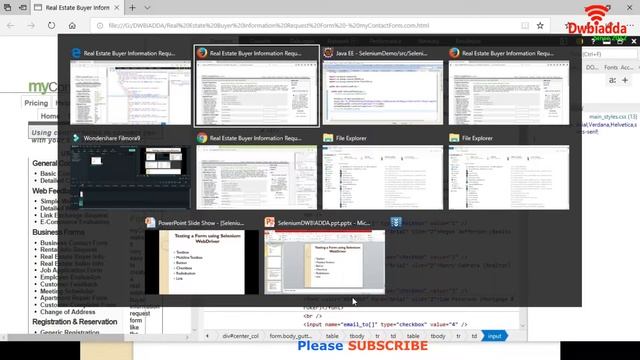Open the DO... tab in DevTools
The height and width of the screenshot is (360, 640).
(591, 67)
